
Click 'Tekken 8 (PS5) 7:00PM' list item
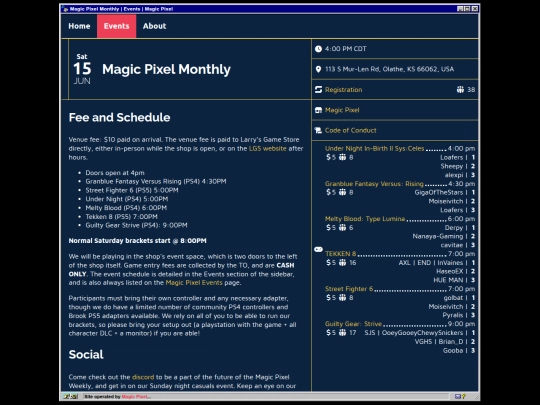point(122,217)
